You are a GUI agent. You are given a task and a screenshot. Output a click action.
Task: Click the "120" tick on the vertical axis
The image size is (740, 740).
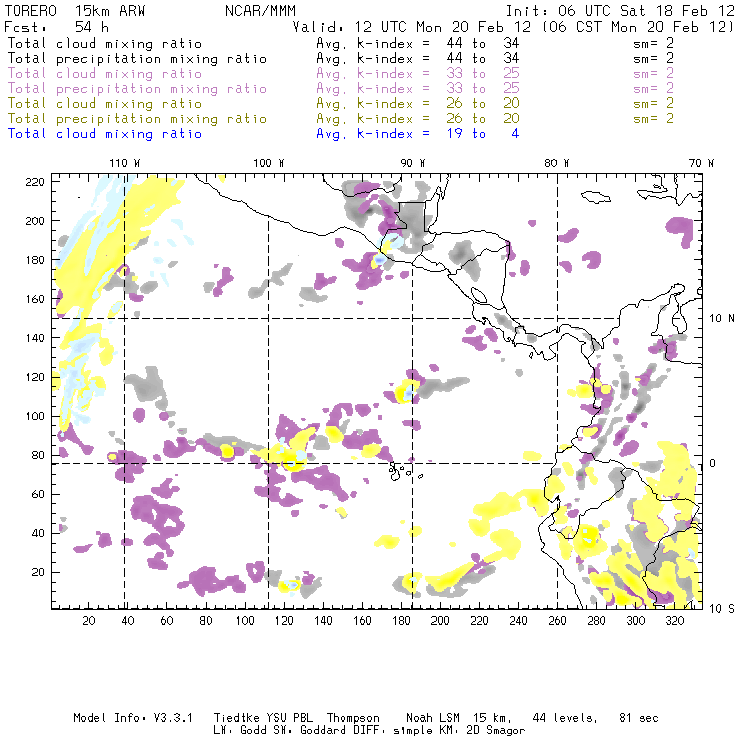coord(35,377)
